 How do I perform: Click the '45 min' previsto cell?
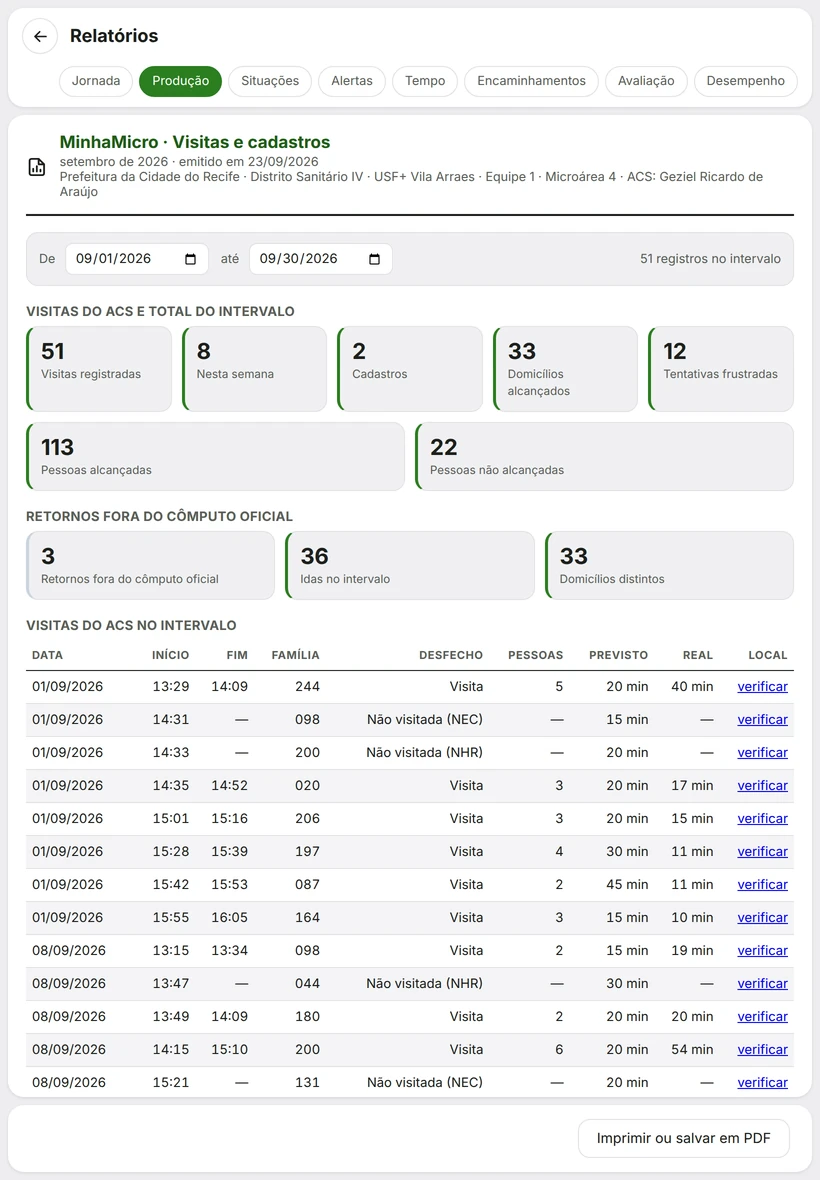point(627,885)
